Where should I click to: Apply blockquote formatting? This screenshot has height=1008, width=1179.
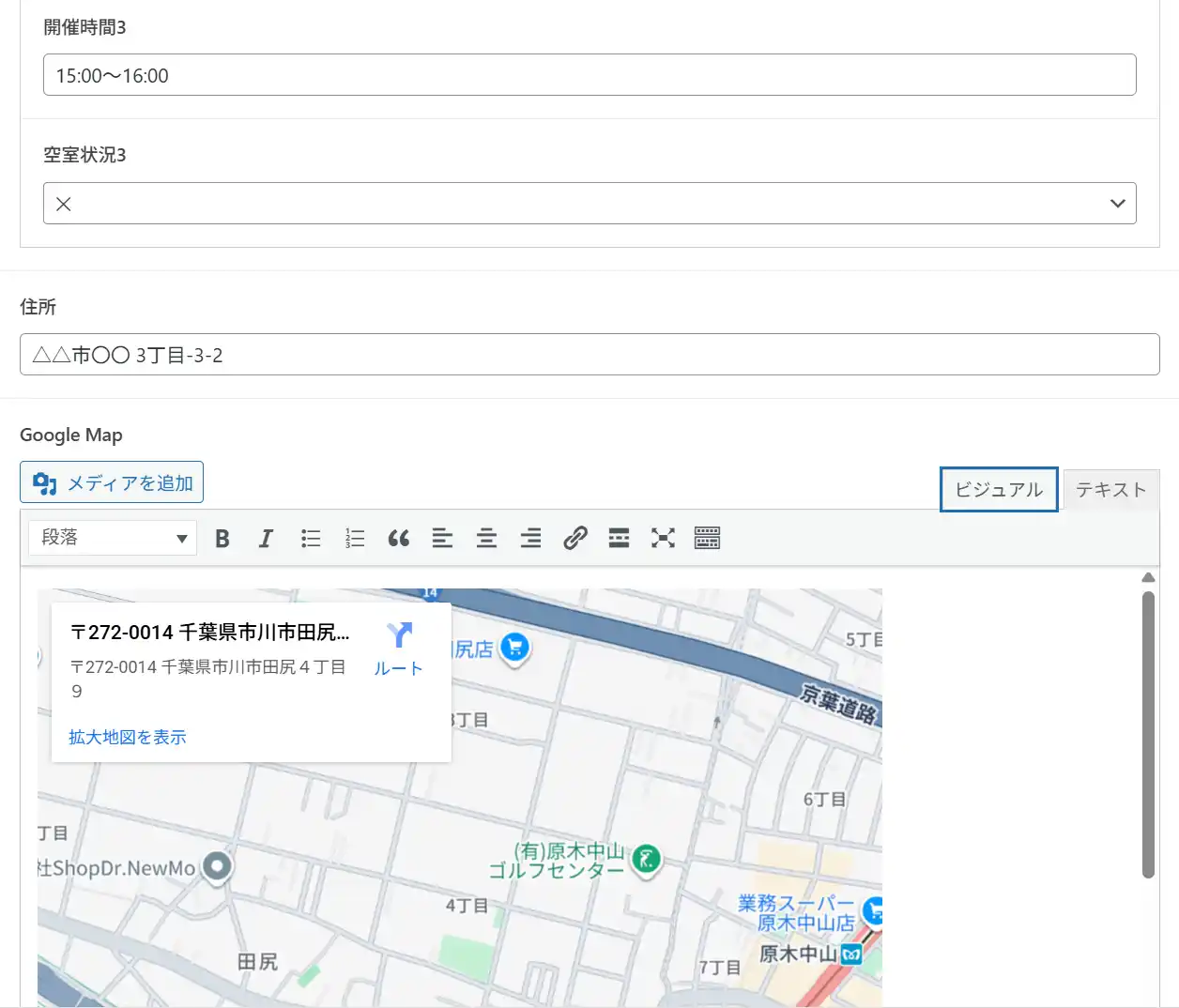click(x=398, y=538)
